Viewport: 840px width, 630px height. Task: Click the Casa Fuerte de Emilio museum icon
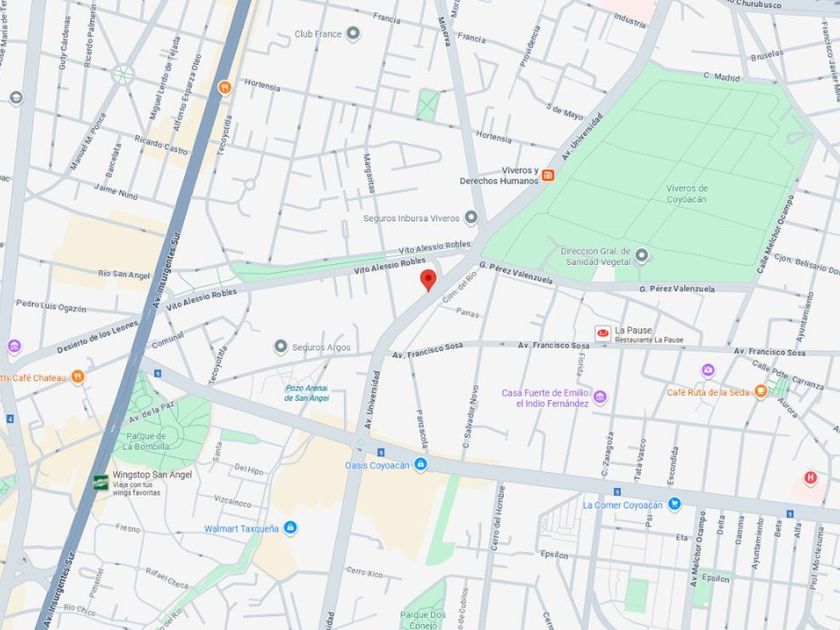[x=601, y=397]
